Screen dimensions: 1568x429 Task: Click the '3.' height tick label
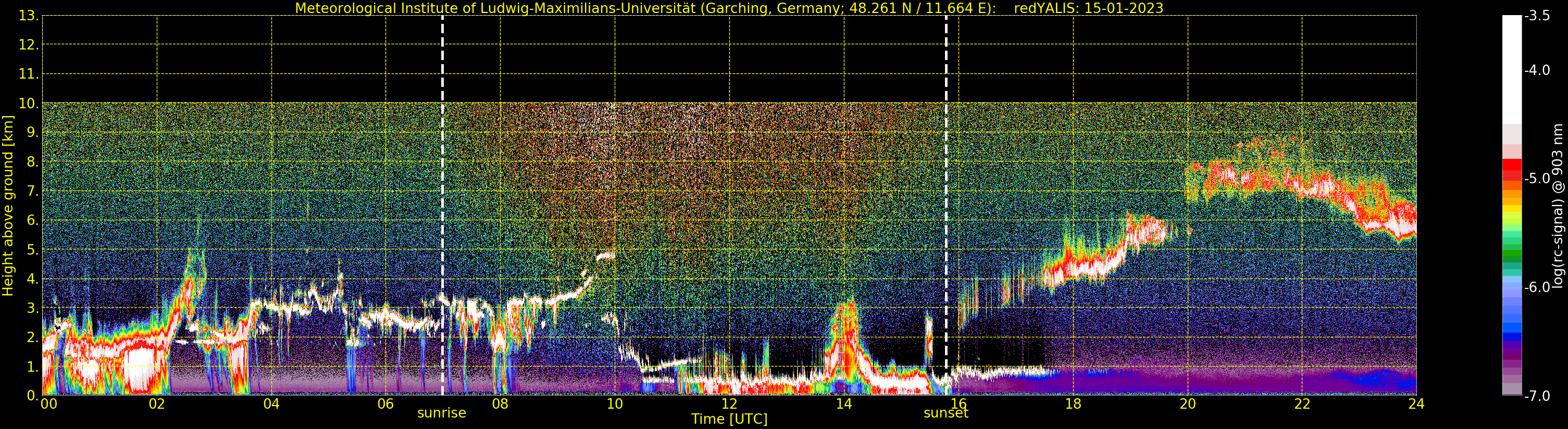[32, 309]
